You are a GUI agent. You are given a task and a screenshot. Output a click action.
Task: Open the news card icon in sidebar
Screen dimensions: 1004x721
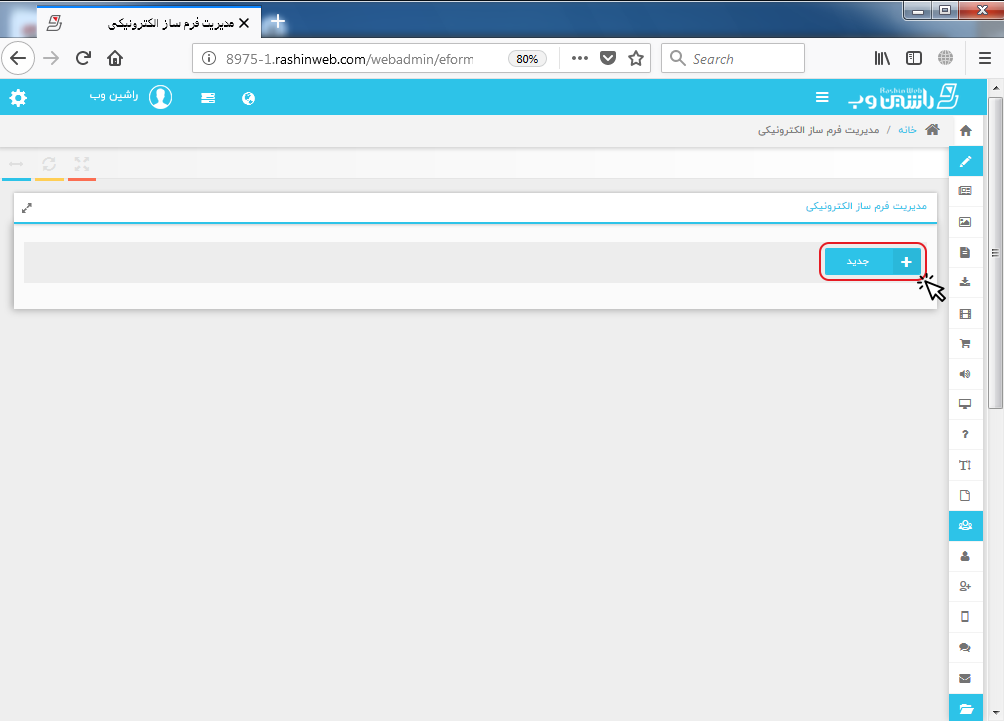click(965, 191)
